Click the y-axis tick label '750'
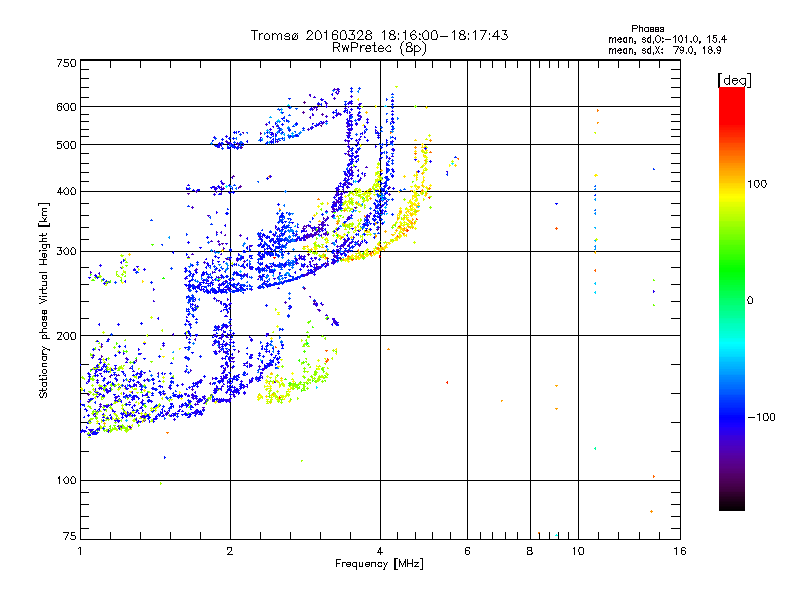Image resolution: width=800 pixels, height=600 pixels. point(67,63)
